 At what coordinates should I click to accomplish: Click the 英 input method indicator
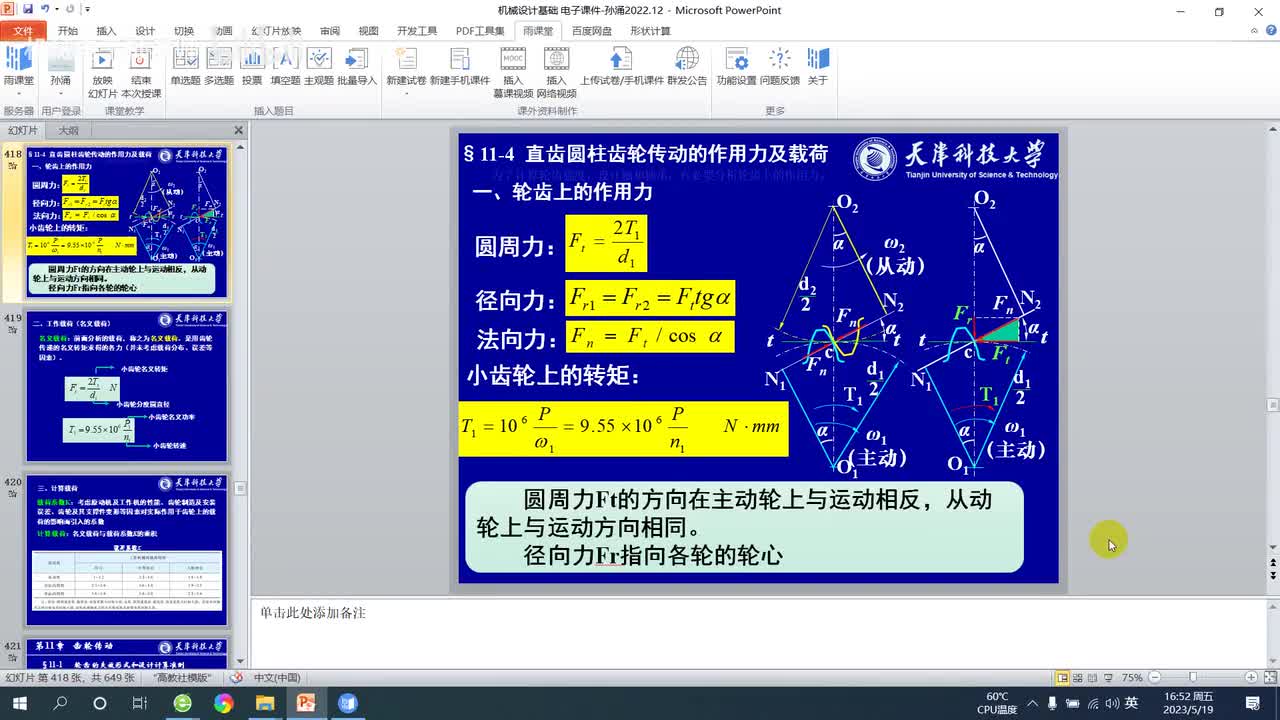pos(1131,703)
